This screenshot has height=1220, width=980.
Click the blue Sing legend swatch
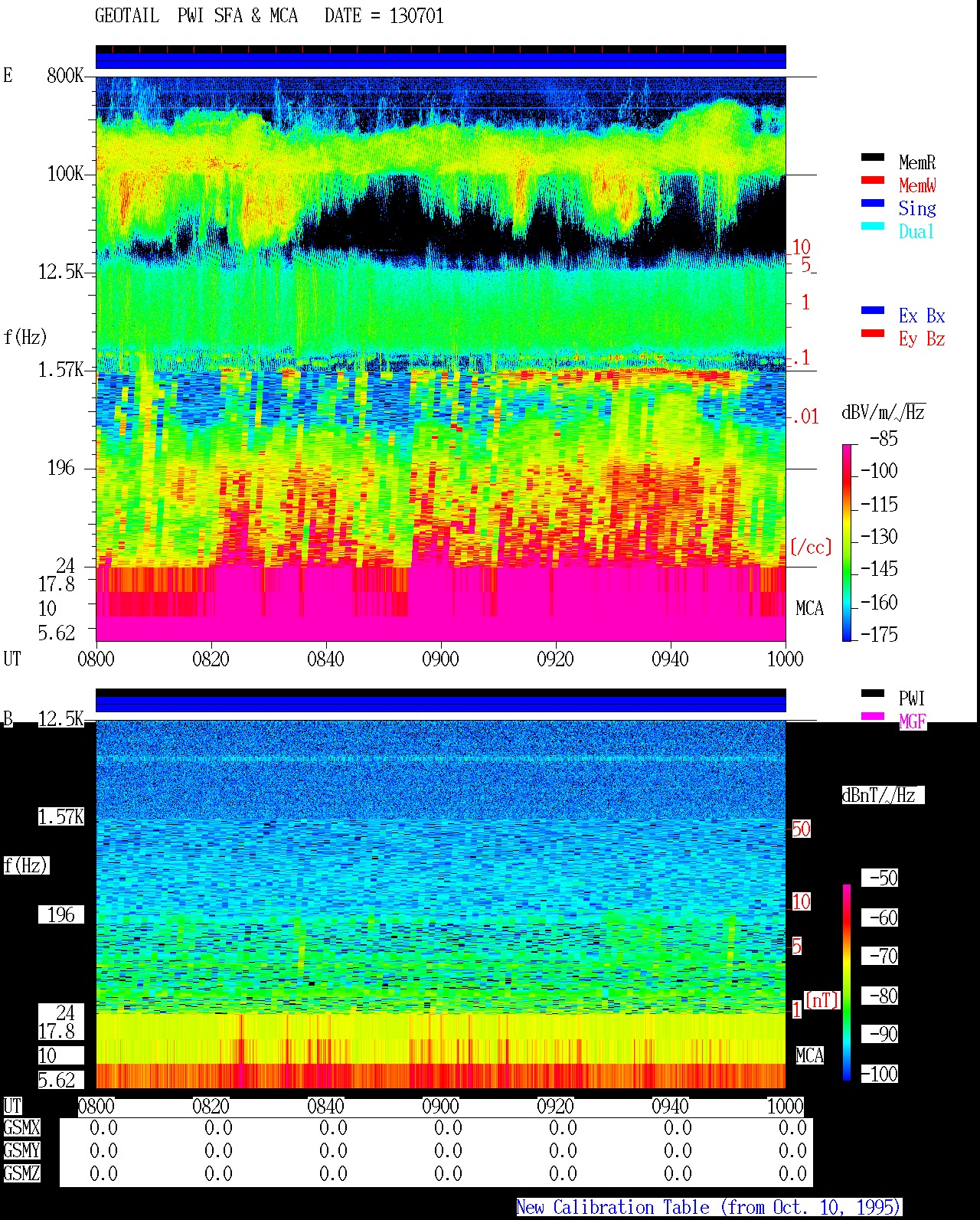[x=872, y=203]
